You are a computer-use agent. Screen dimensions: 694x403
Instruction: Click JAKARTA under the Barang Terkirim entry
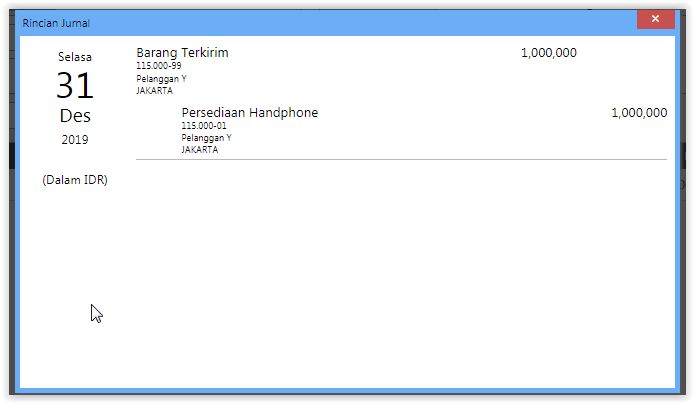154,90
